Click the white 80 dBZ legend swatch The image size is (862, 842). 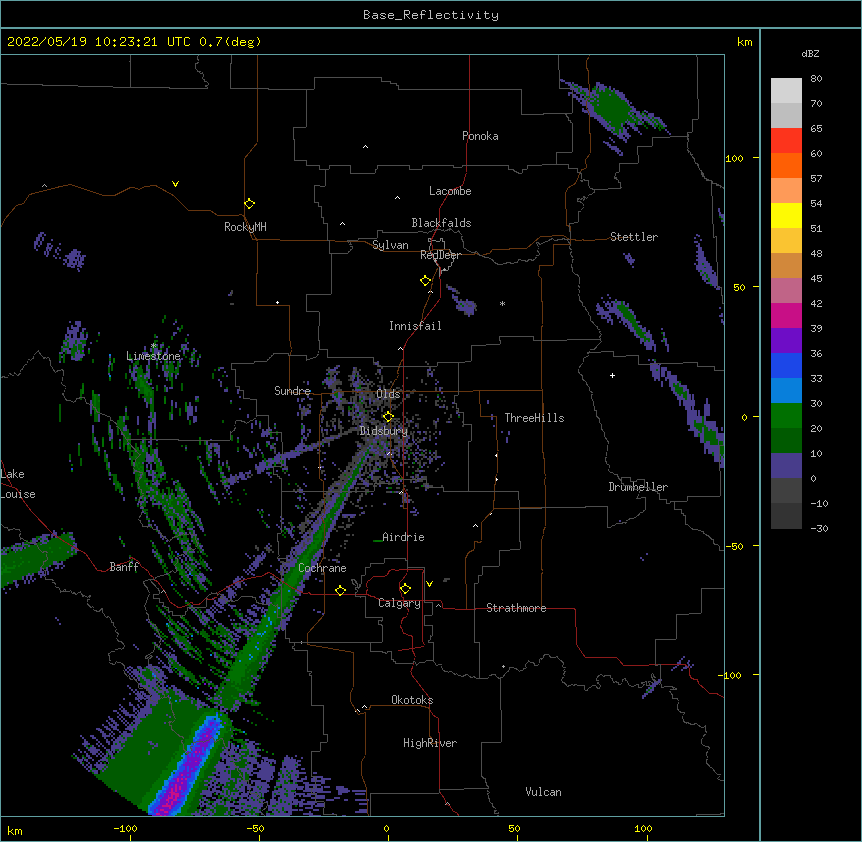[x=786, y=90]
